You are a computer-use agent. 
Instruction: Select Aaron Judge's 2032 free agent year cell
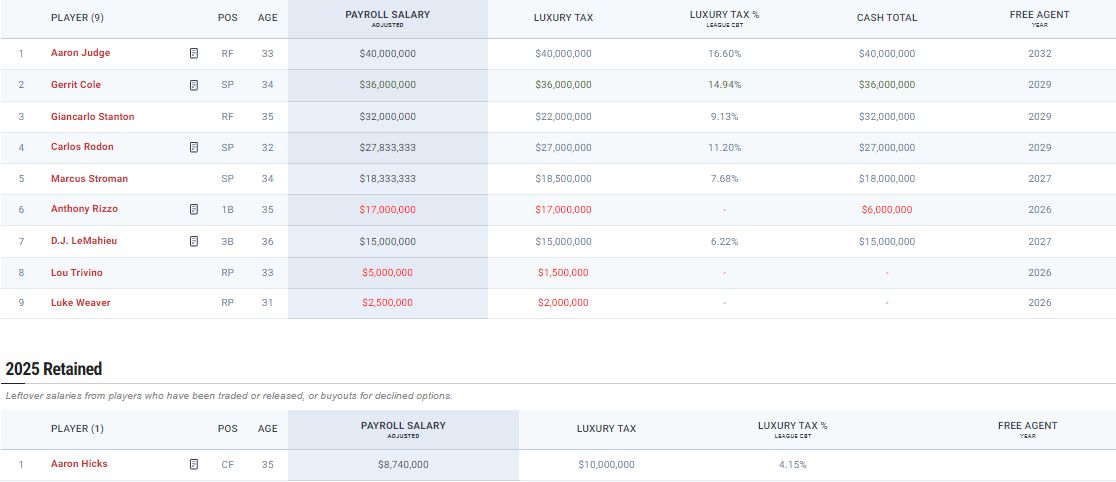tap(1039, 54)
